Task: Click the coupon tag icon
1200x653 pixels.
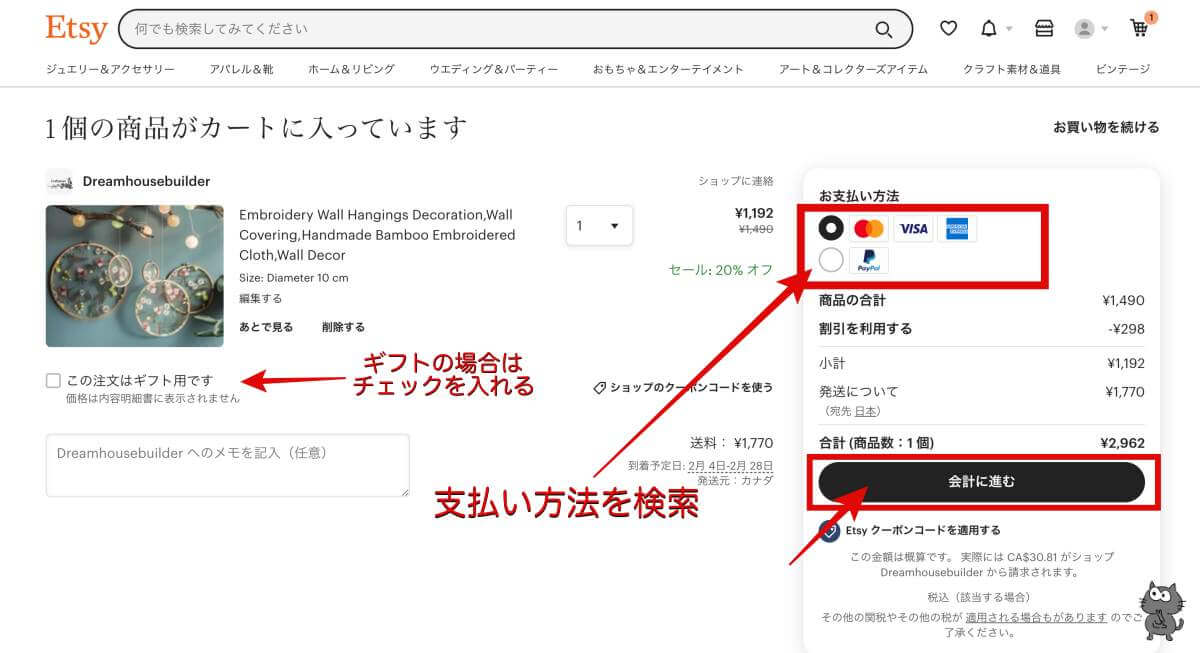Action: coord(600,387)
